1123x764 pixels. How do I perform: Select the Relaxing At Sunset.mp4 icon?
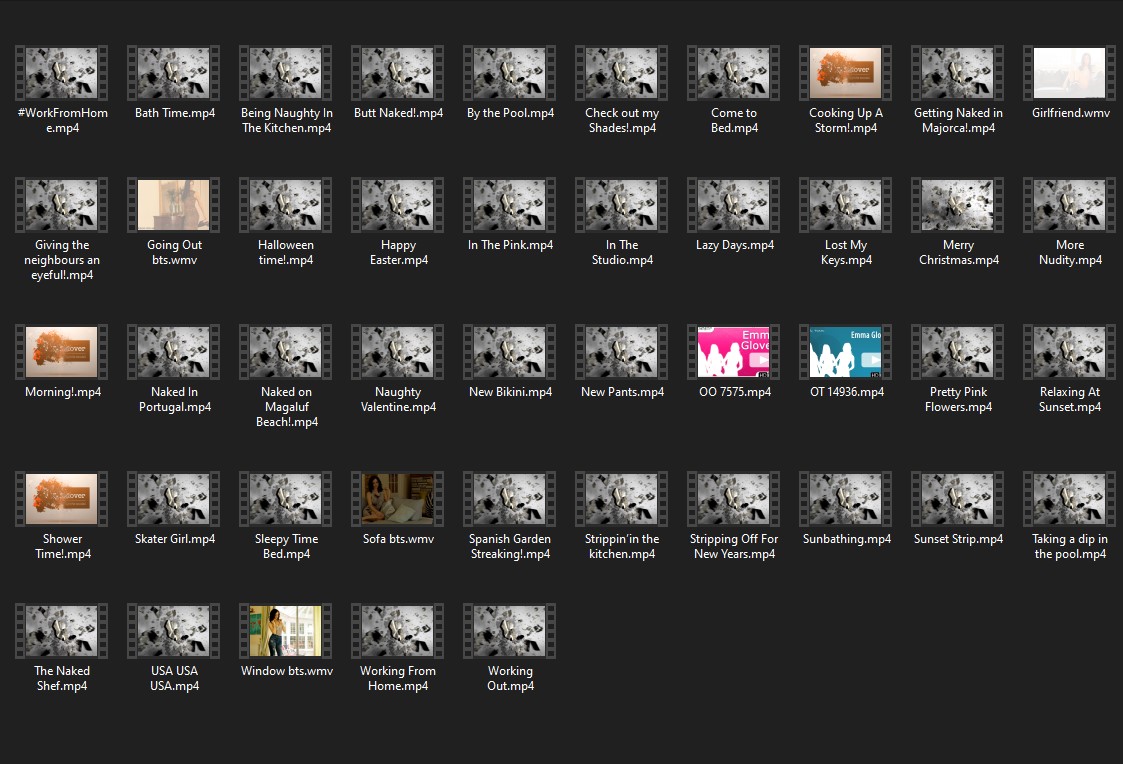coord(1069,352)
